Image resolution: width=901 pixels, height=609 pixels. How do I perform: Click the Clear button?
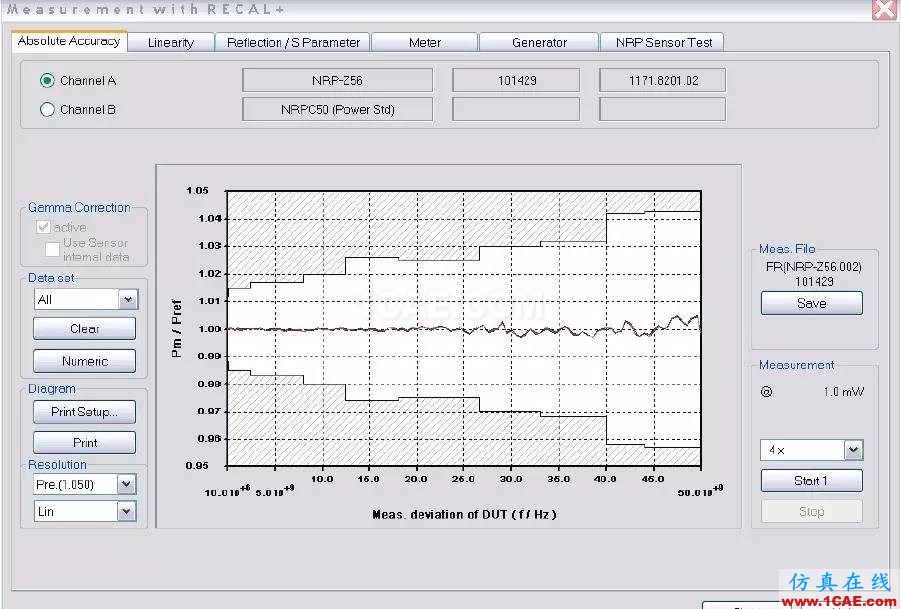[x=84, y=329]
